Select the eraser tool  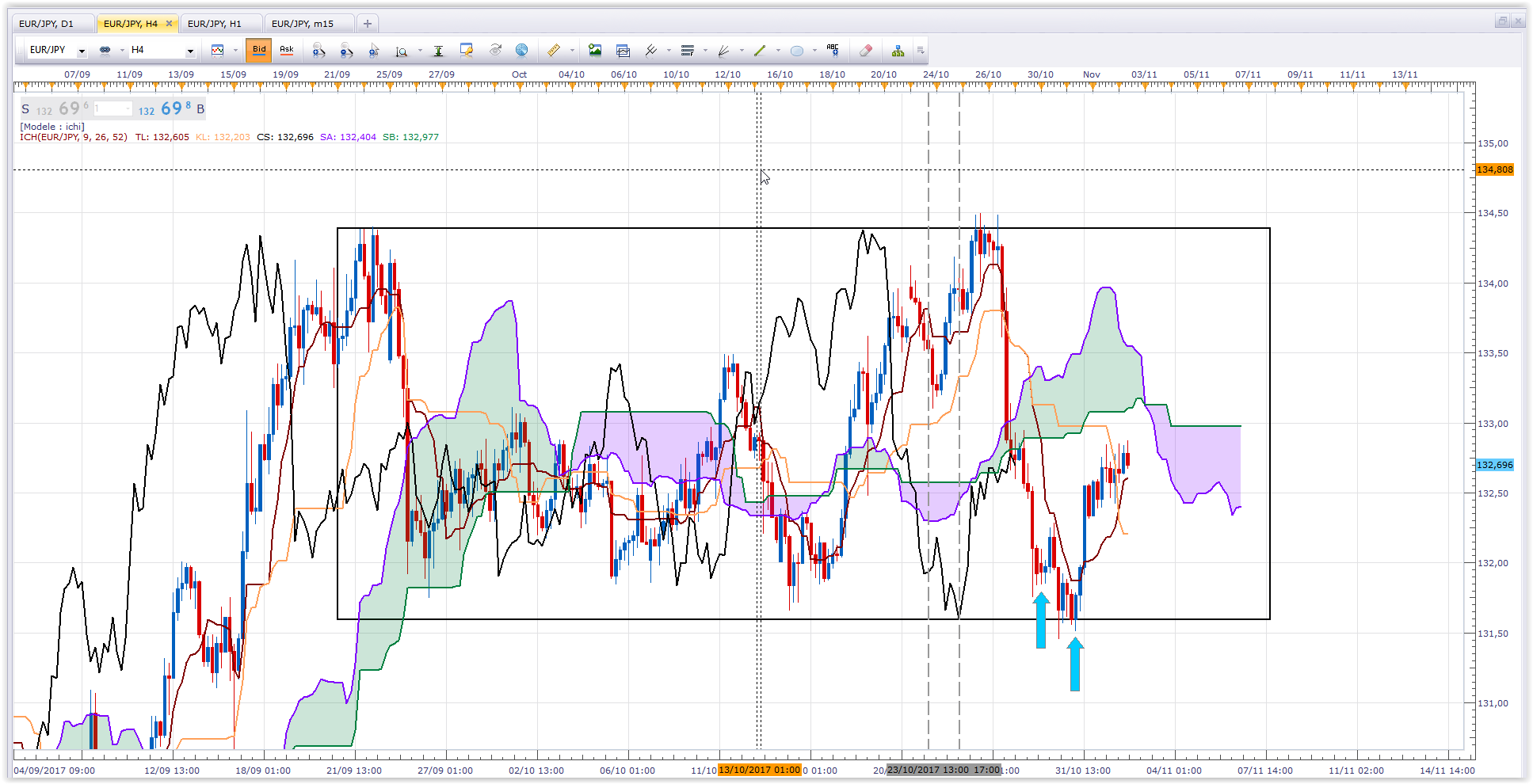click(x=866, y=51)
